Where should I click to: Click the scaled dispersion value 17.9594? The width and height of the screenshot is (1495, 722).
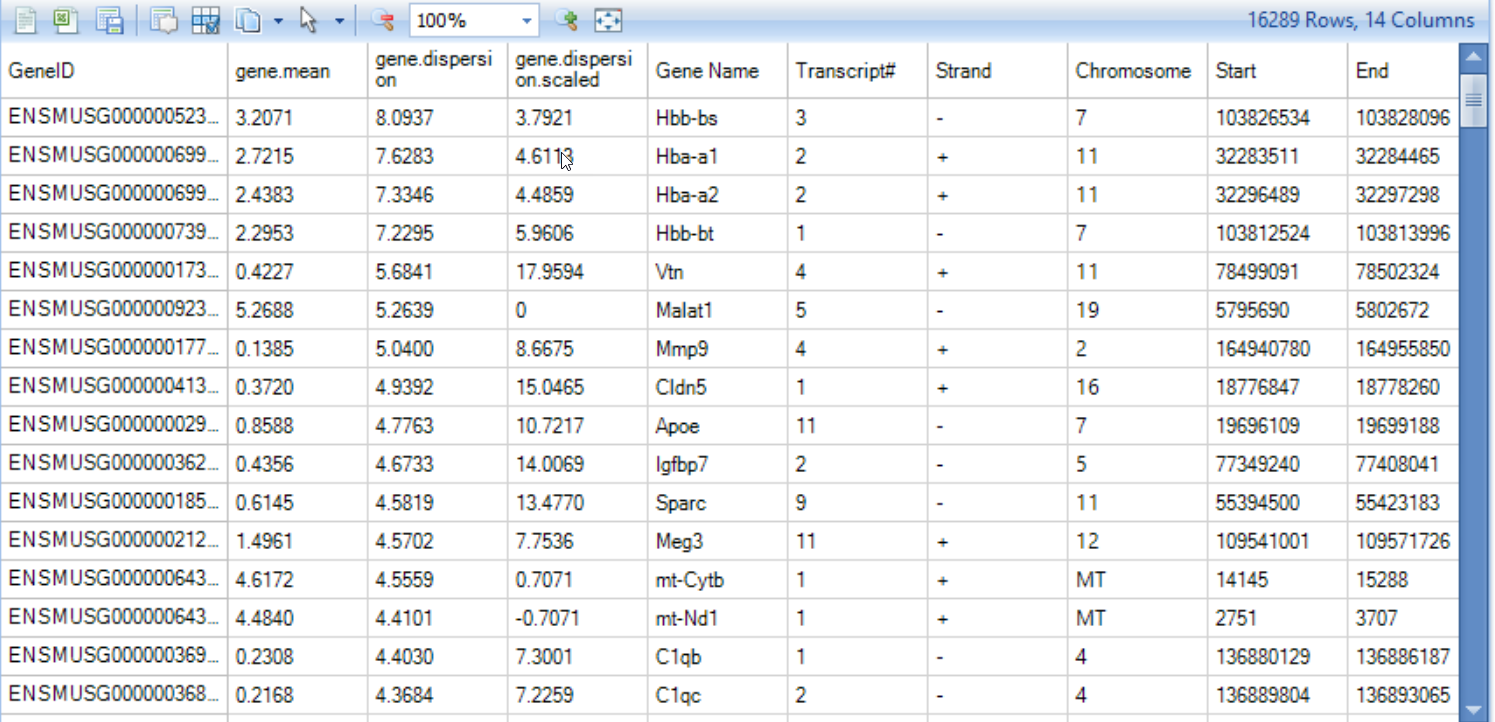coord(550,272)
